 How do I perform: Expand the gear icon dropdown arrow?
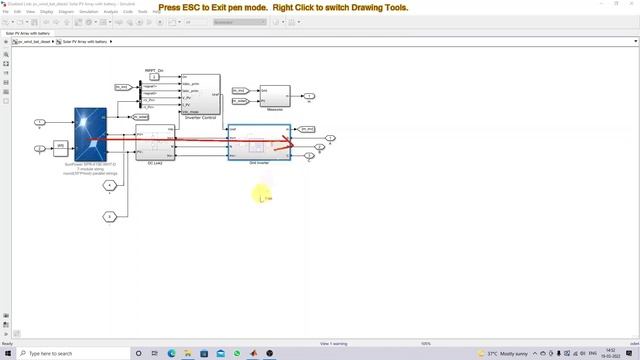coord(96,22)
